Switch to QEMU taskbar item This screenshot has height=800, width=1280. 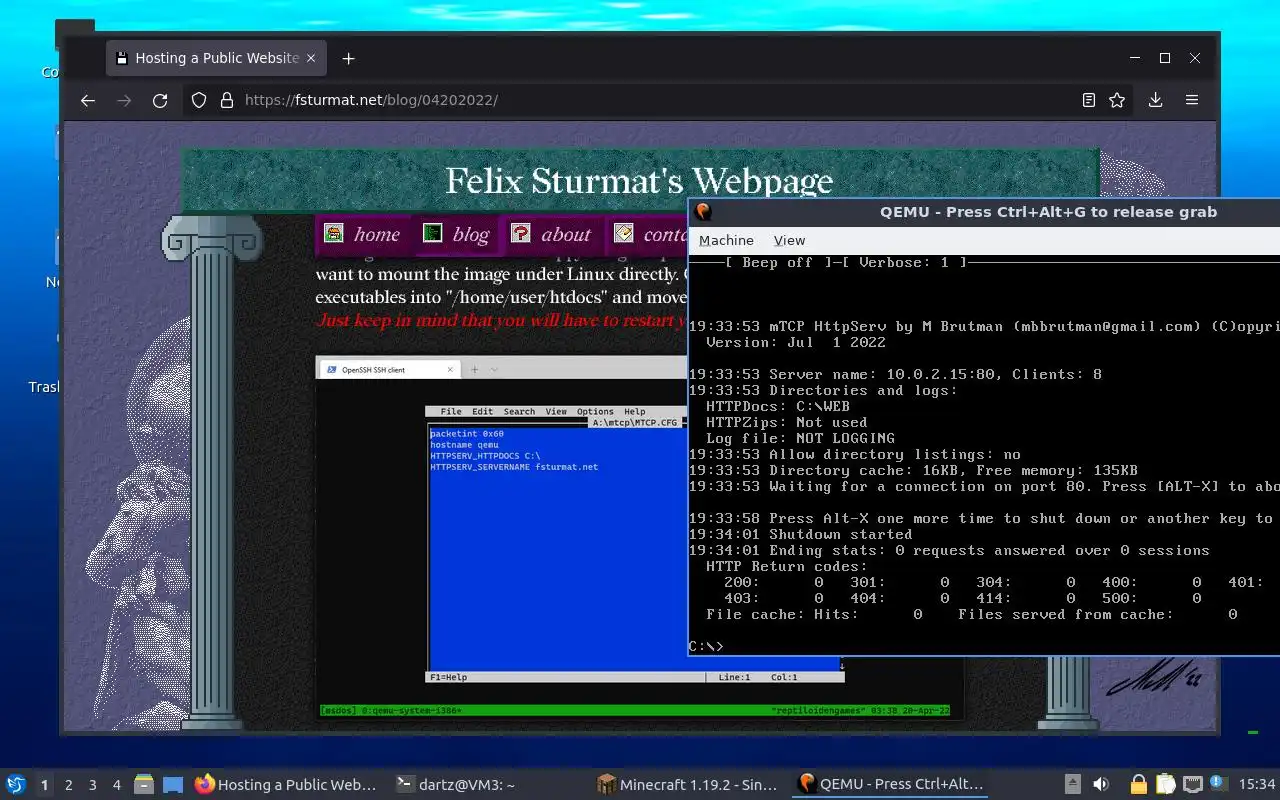tap(891, 785)
